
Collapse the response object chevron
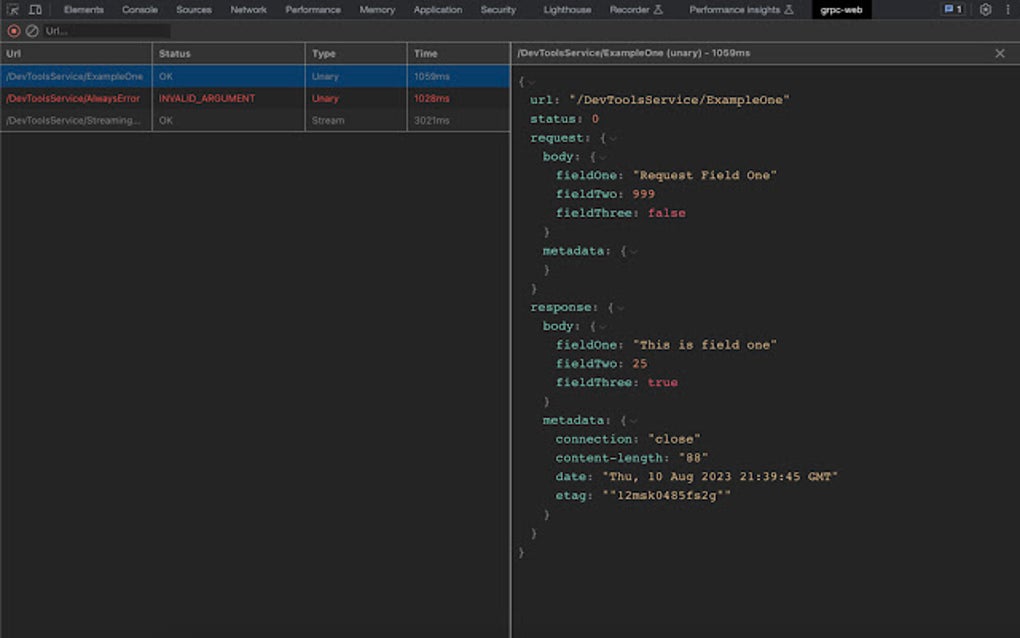click(620, 308)
